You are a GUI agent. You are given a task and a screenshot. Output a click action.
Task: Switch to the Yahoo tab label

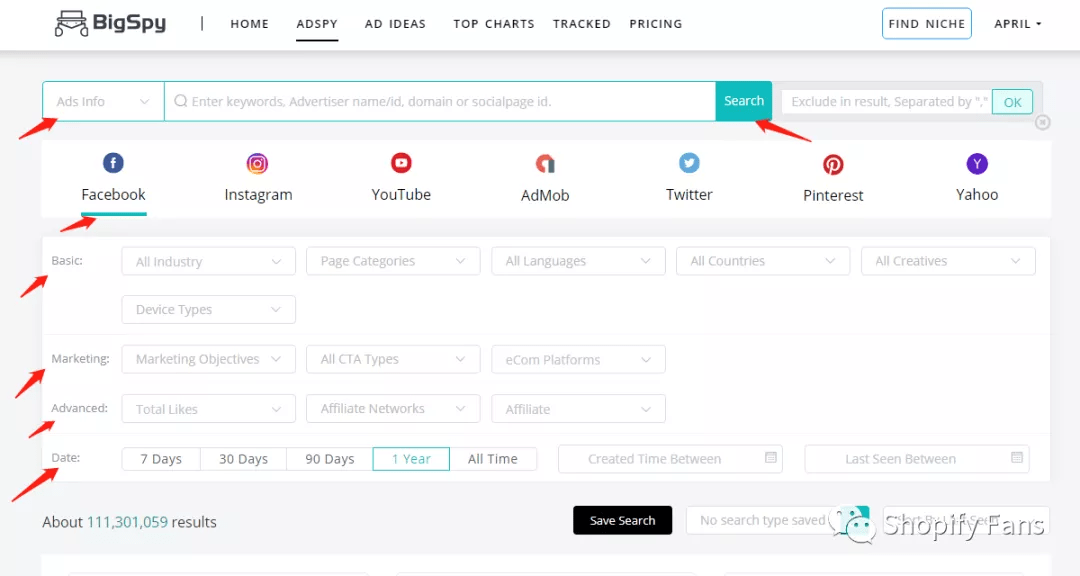point(977,194)
